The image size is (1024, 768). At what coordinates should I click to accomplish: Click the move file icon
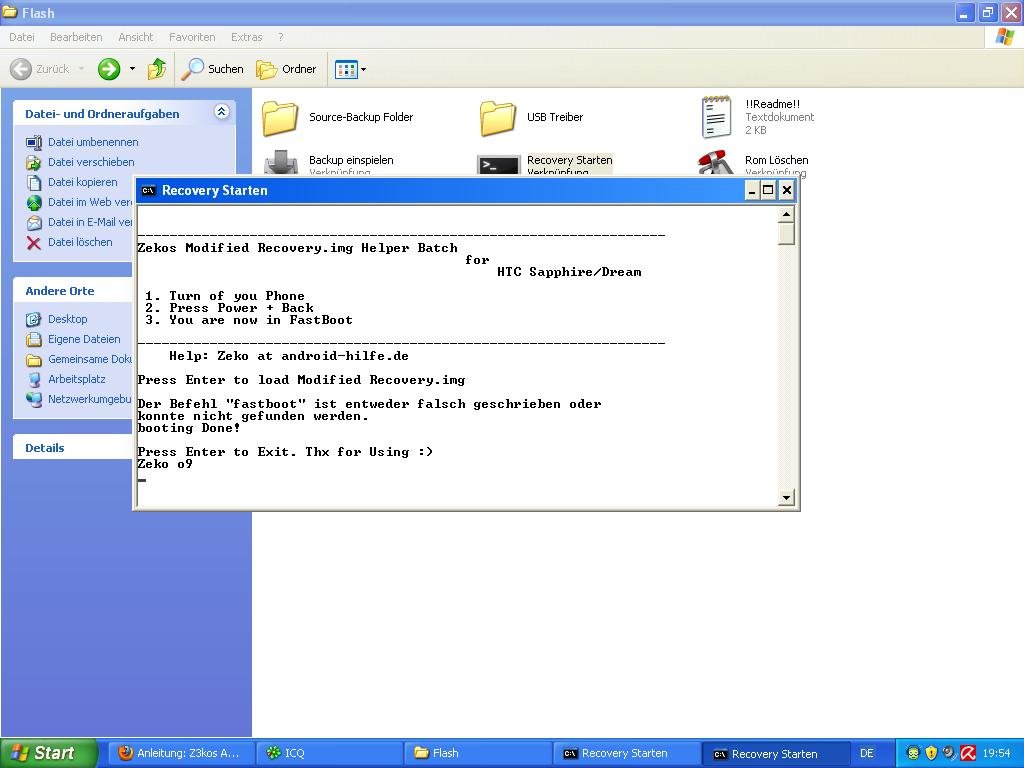point(34,163)
